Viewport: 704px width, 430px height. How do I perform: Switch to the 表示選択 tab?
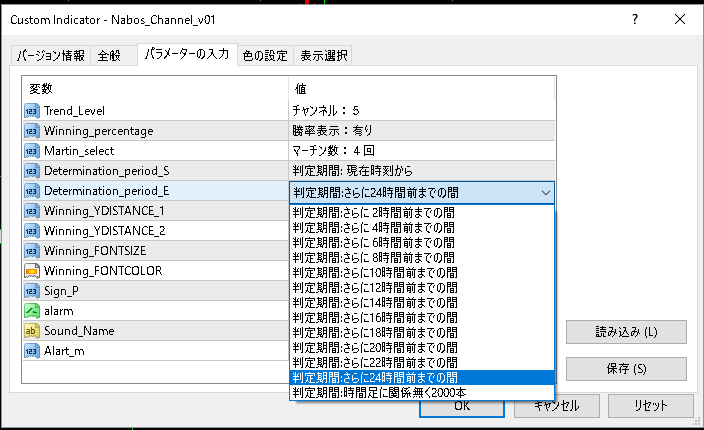coord(323,56)
